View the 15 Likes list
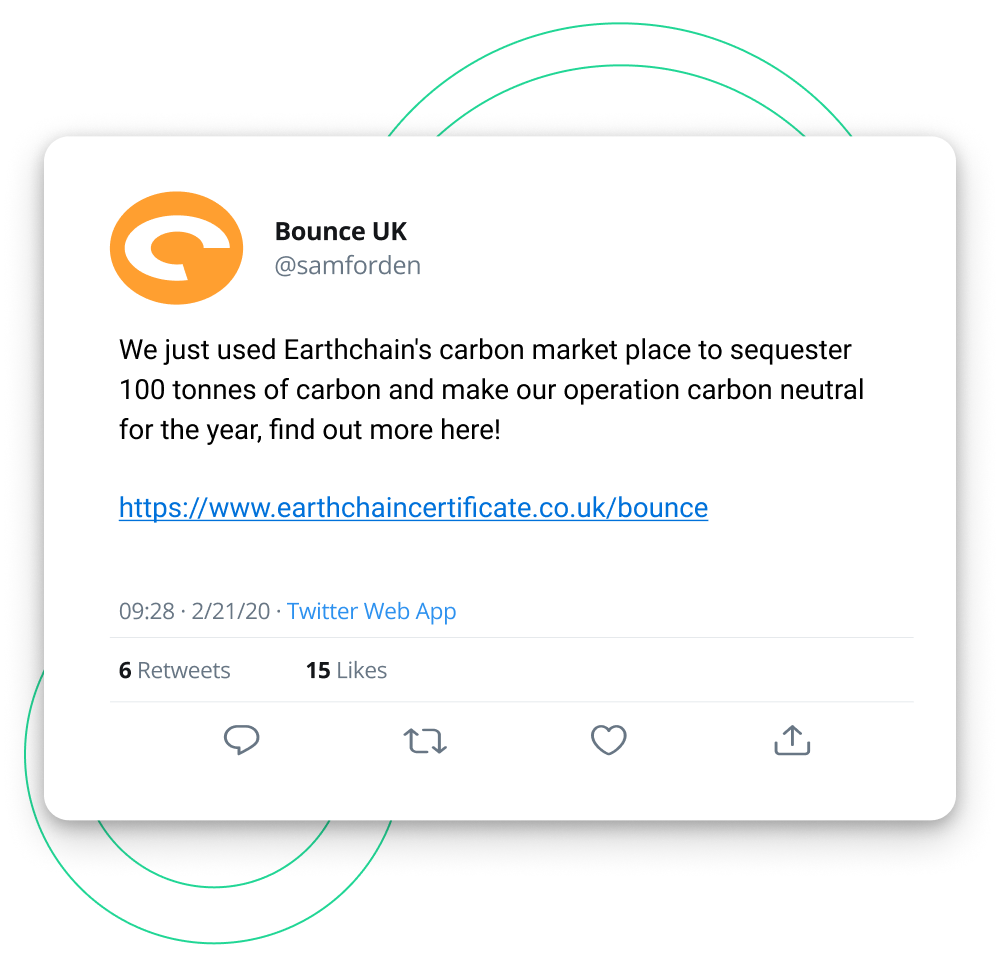 click(x=346, y=670)
